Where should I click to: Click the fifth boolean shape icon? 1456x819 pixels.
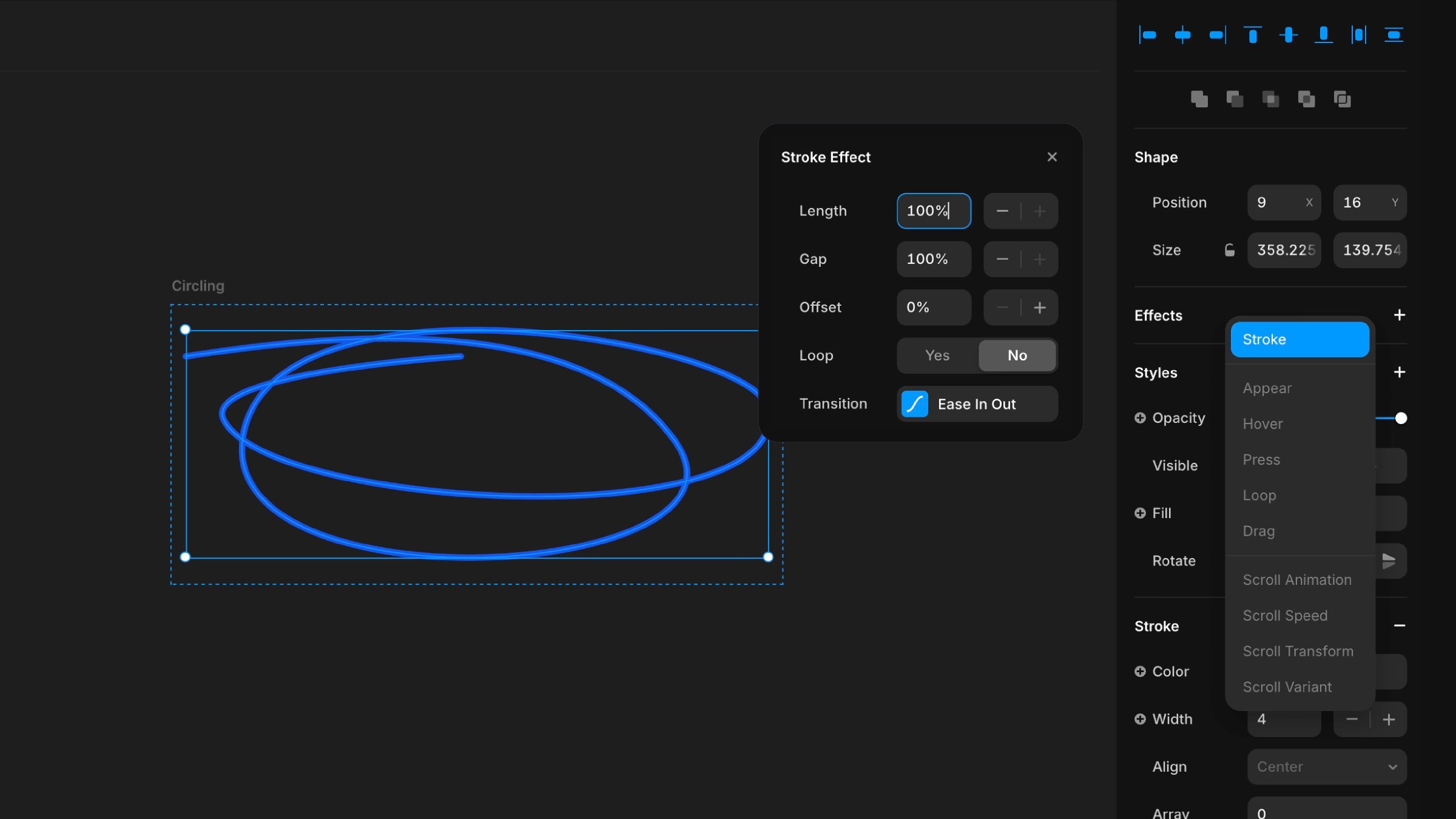tap(1342, 99)
